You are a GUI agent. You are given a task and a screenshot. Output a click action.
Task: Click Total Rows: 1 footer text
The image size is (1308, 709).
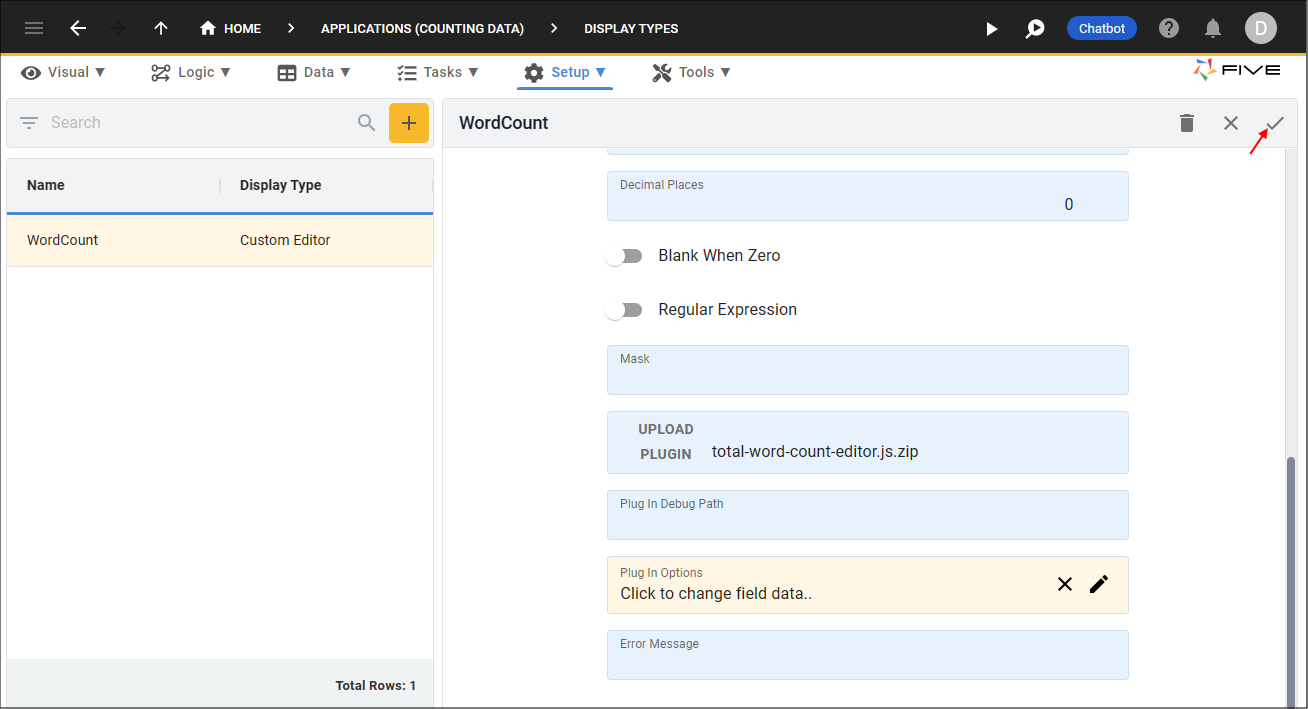point(376,686)
